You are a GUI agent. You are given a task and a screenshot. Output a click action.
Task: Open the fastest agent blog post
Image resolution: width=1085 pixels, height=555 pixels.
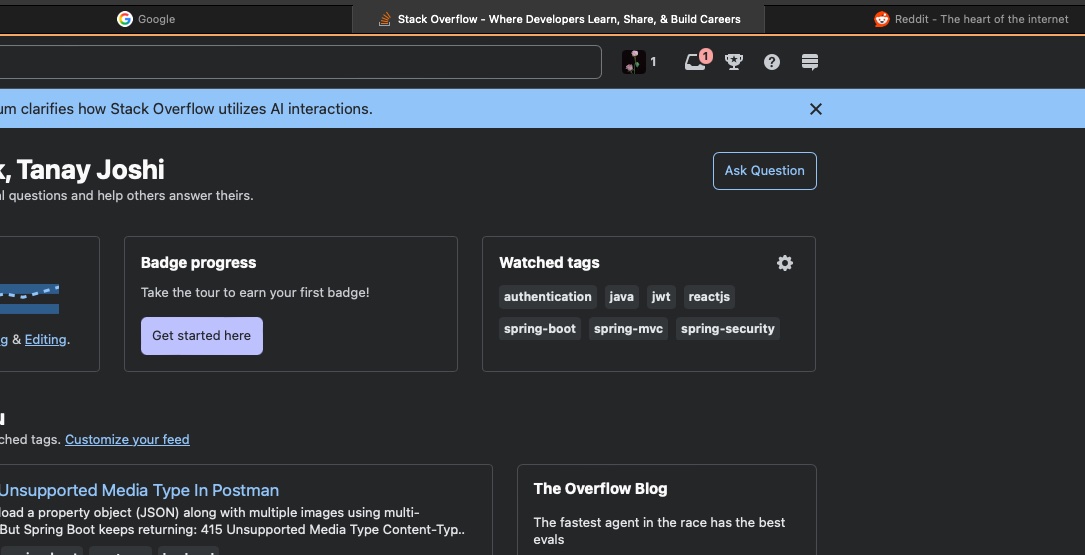pos(659,531)
